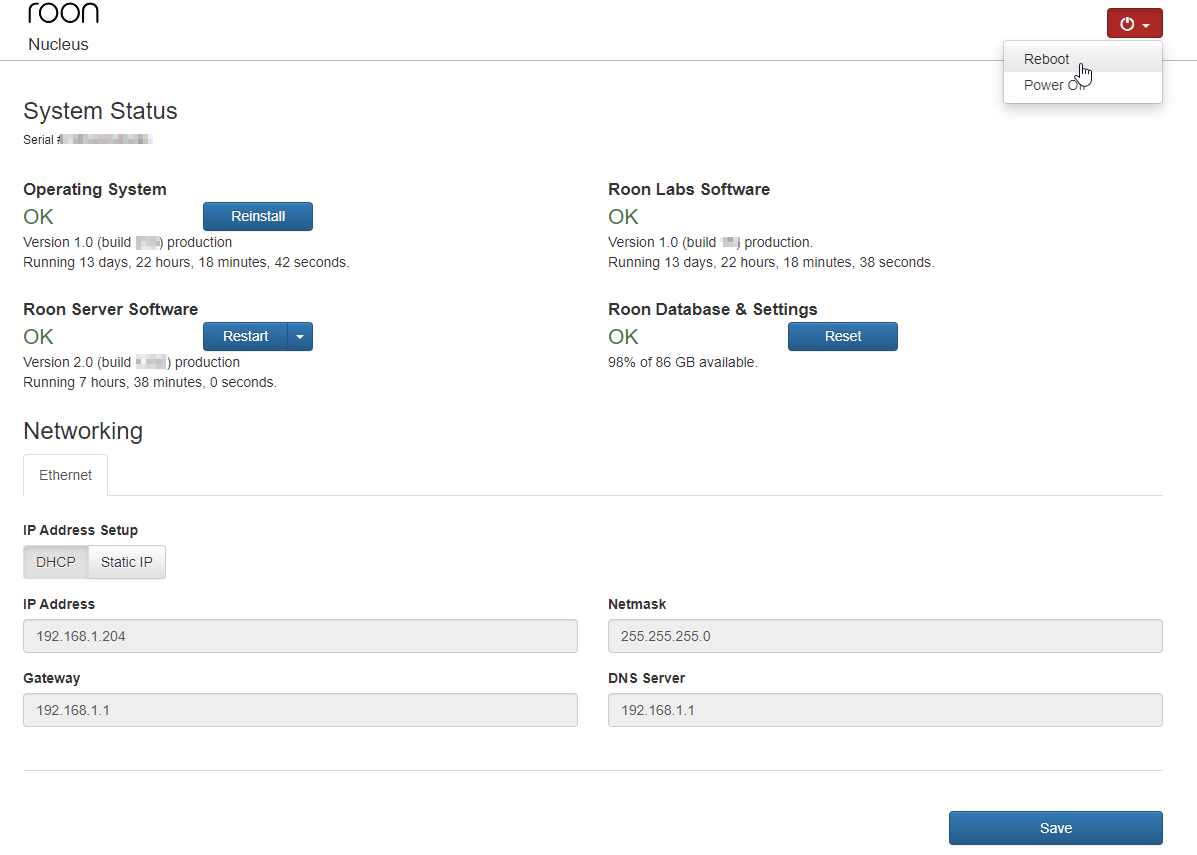This screenshot has width=1197, height=855.
Task: Switch to the Ethernet tab under Networking
Action: [65, 475]
